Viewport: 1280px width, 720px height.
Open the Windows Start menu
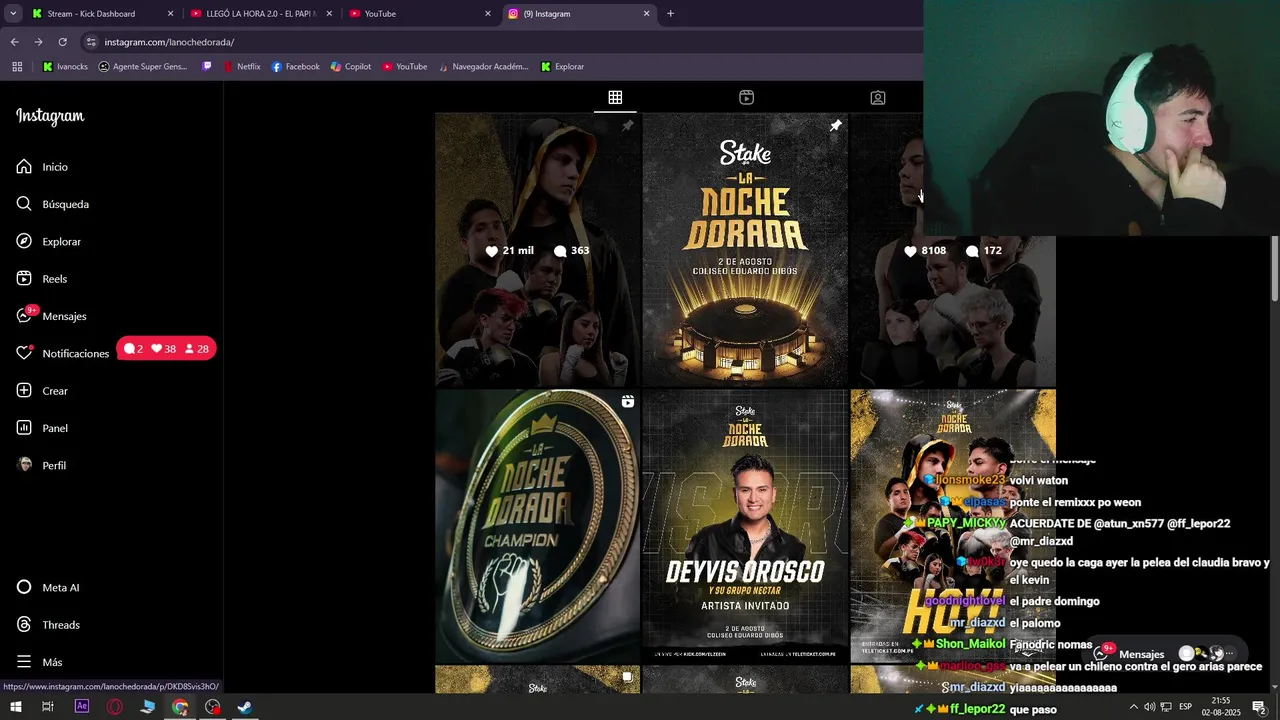point(15,707)
